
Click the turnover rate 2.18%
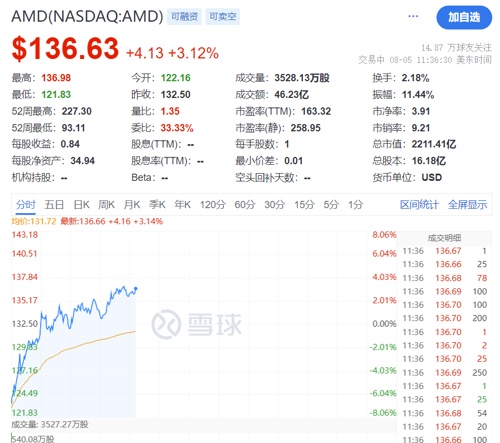pos(415,78)
